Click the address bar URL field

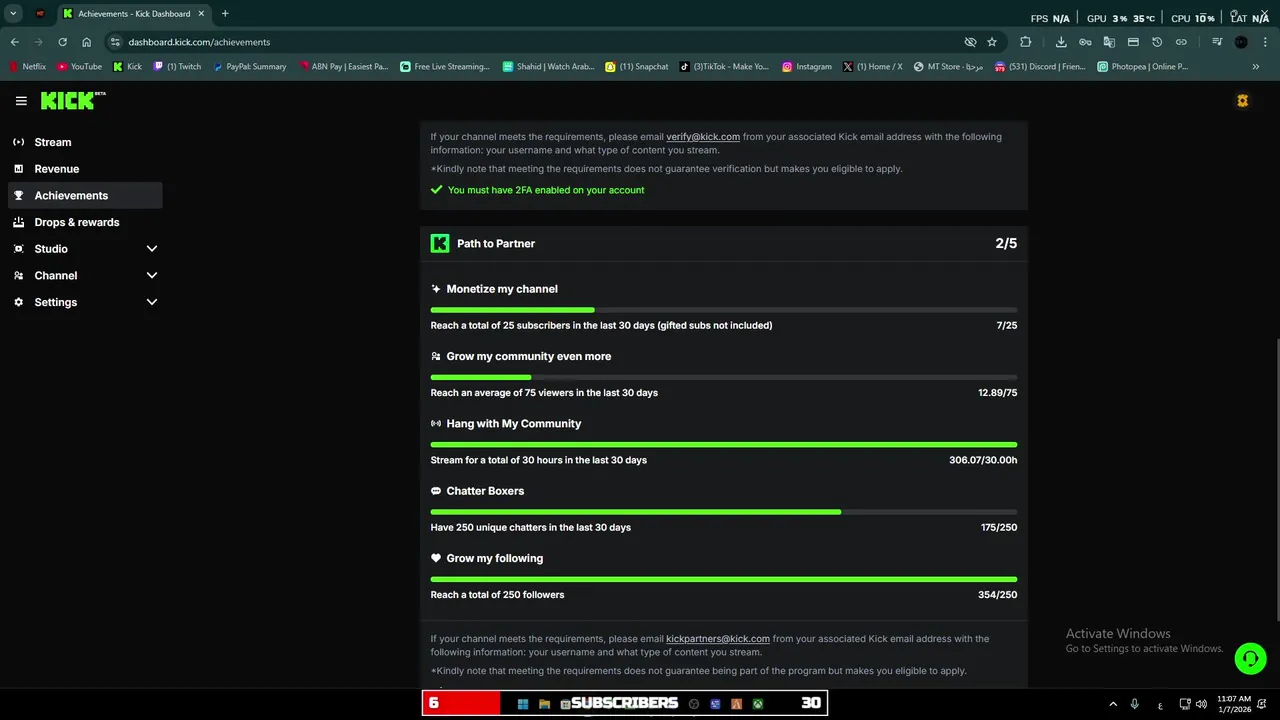[x=540, y=42]
